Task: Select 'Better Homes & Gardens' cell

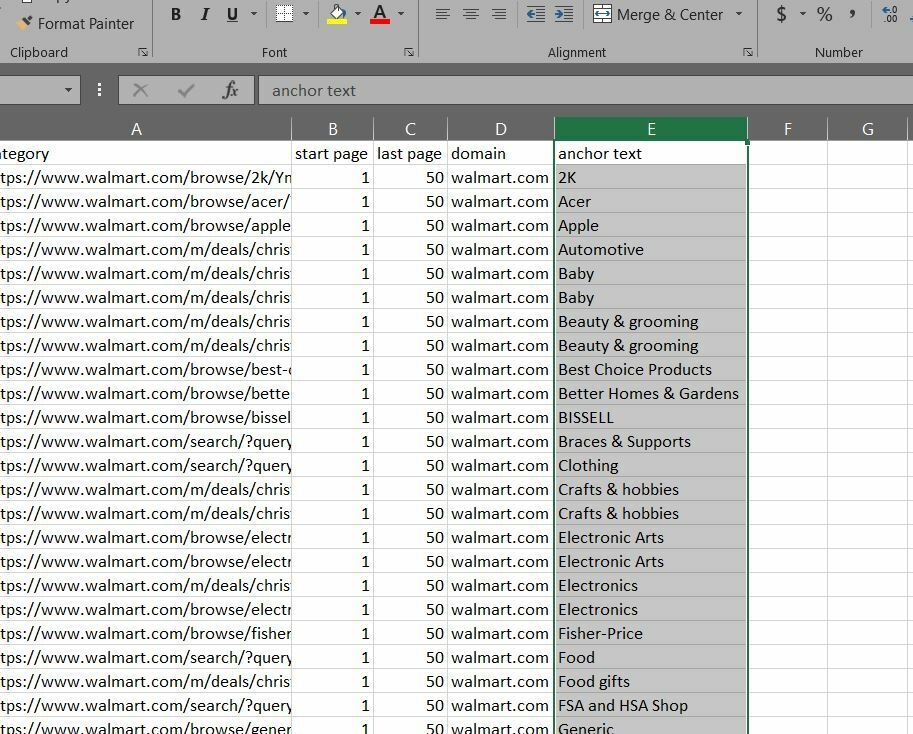Action: click(x=651, y=393)
